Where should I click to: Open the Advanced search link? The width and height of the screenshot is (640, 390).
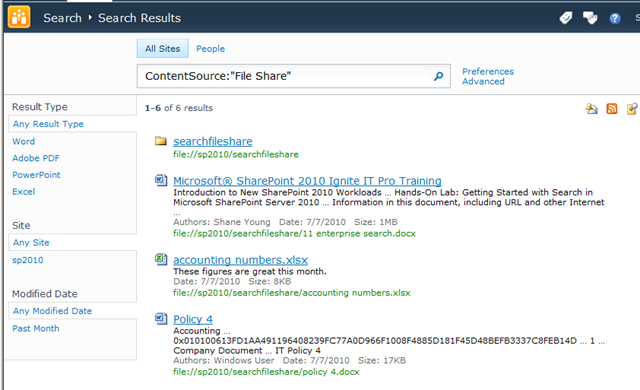pos(483,81)
